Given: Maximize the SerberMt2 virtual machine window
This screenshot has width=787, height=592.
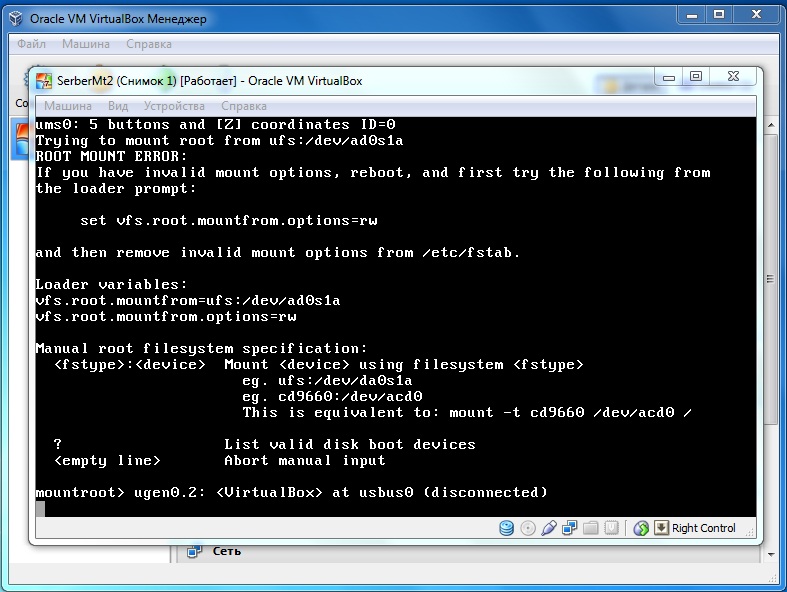Looking at the screenshot, I should click(x=696, y=78).
